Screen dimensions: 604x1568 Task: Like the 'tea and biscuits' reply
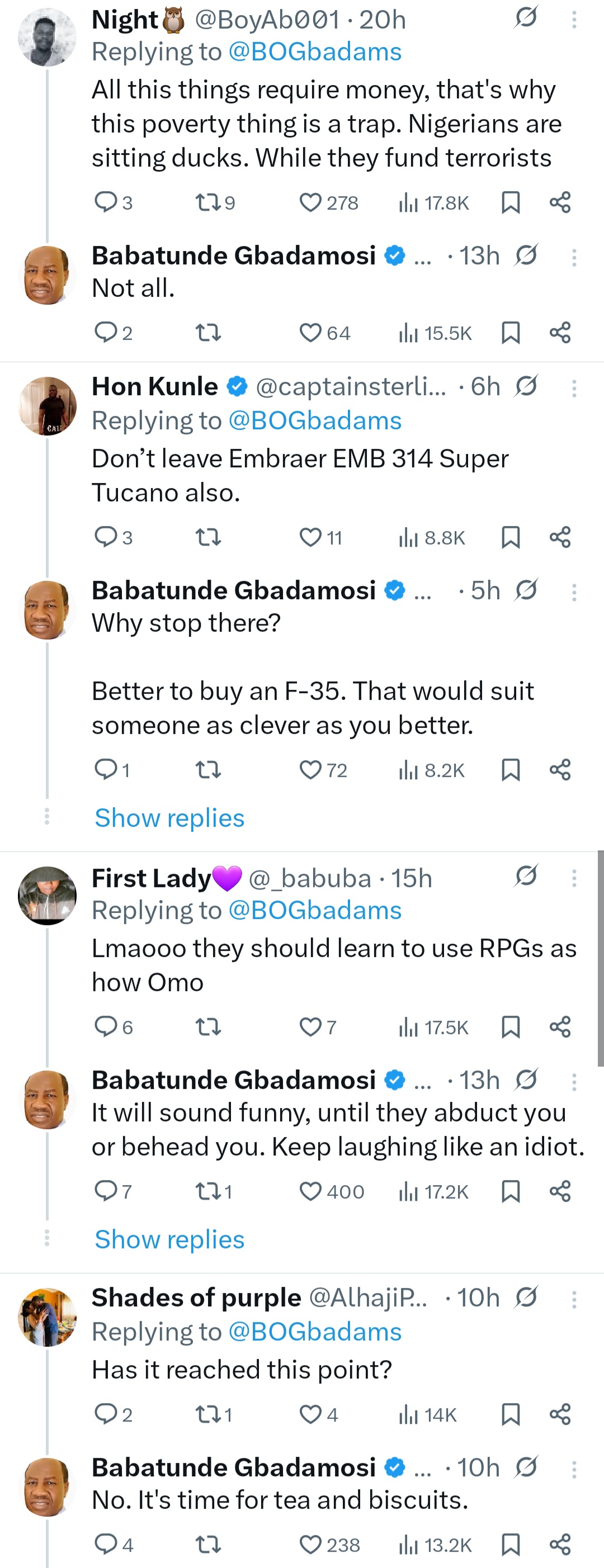[310, 1545]
